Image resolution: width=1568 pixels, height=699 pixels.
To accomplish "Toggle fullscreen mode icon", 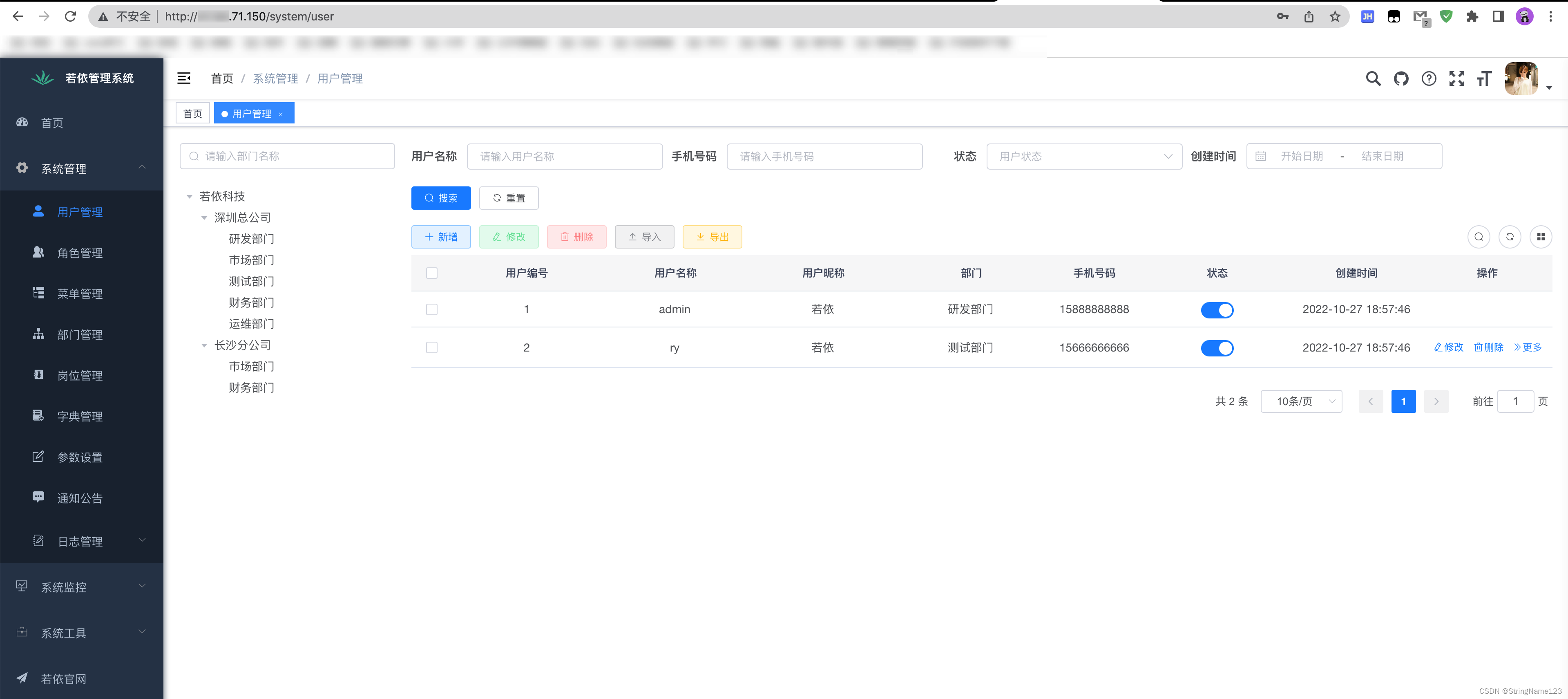I will pyautogui.click(x=1456, y=78).
